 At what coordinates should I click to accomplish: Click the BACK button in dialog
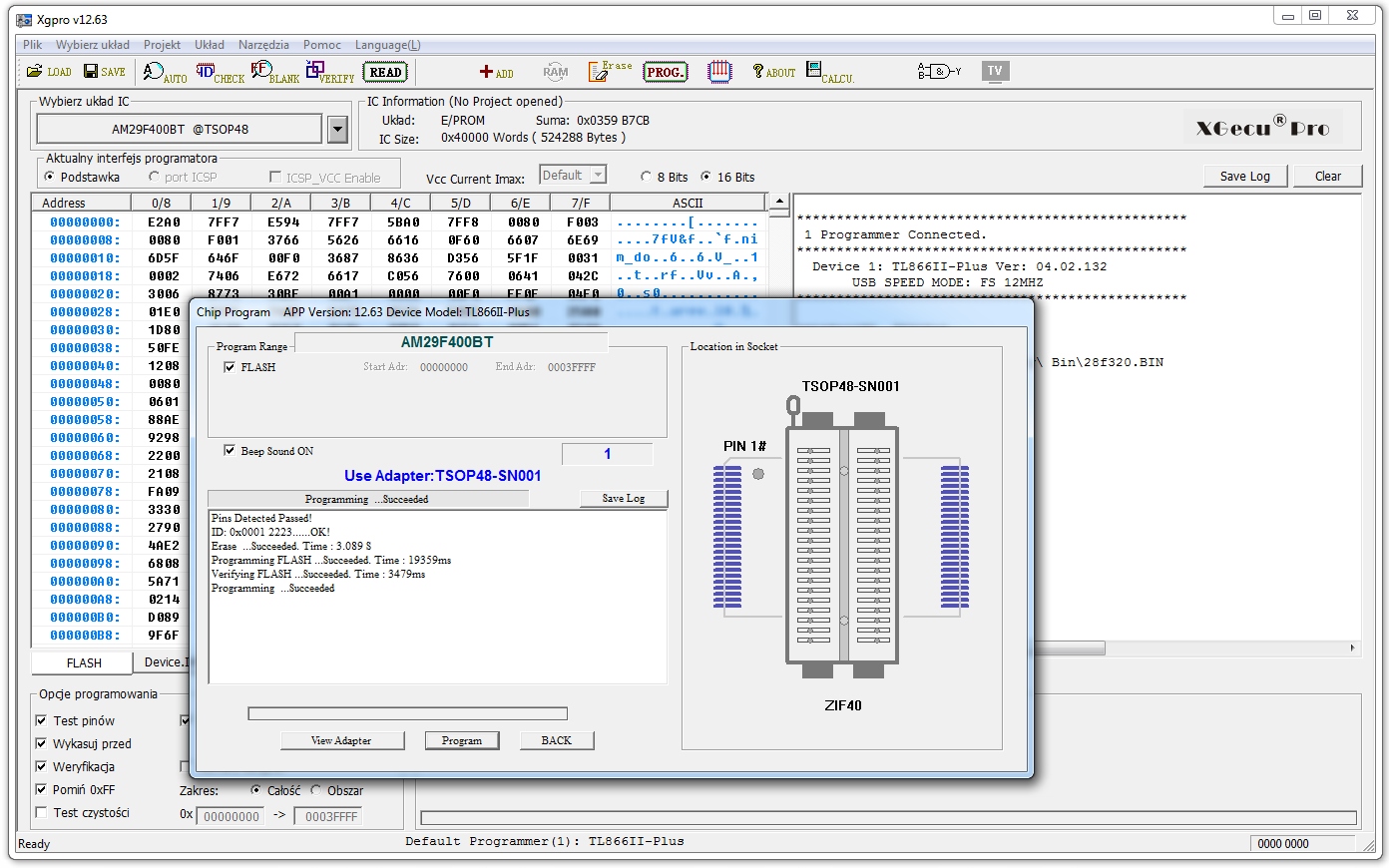[557, 740]
